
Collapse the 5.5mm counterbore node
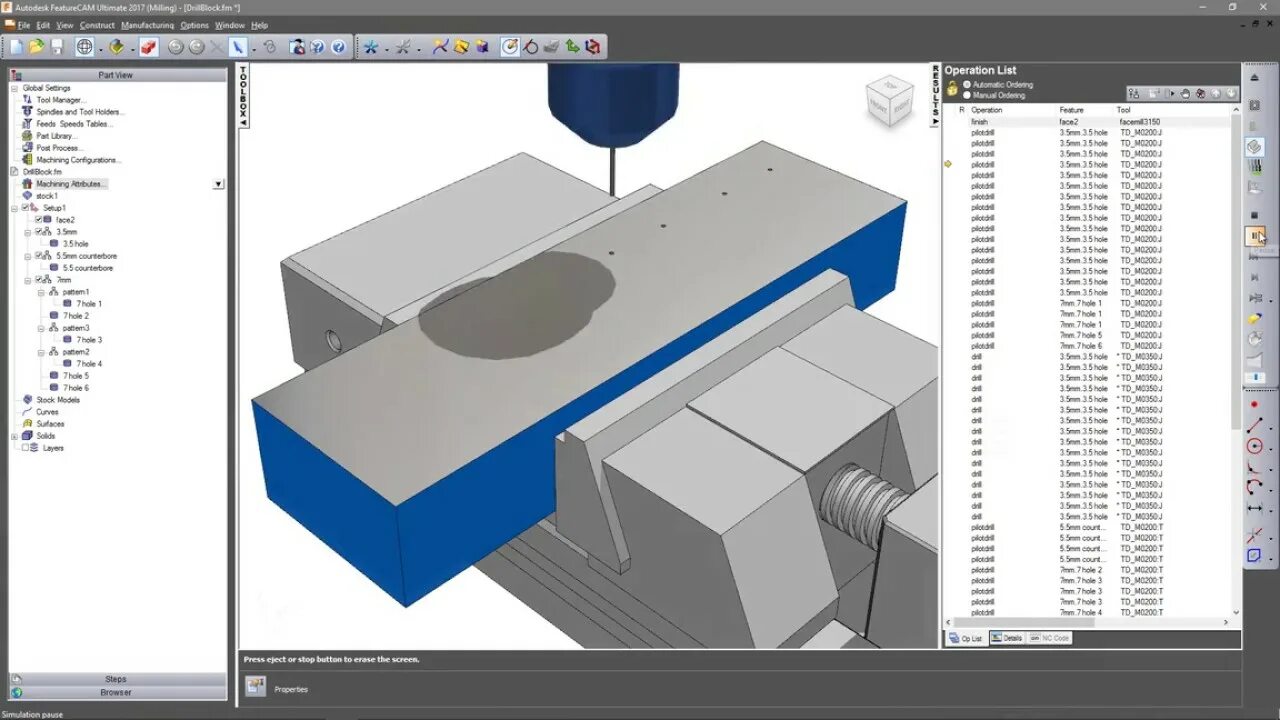click(28, 256)
